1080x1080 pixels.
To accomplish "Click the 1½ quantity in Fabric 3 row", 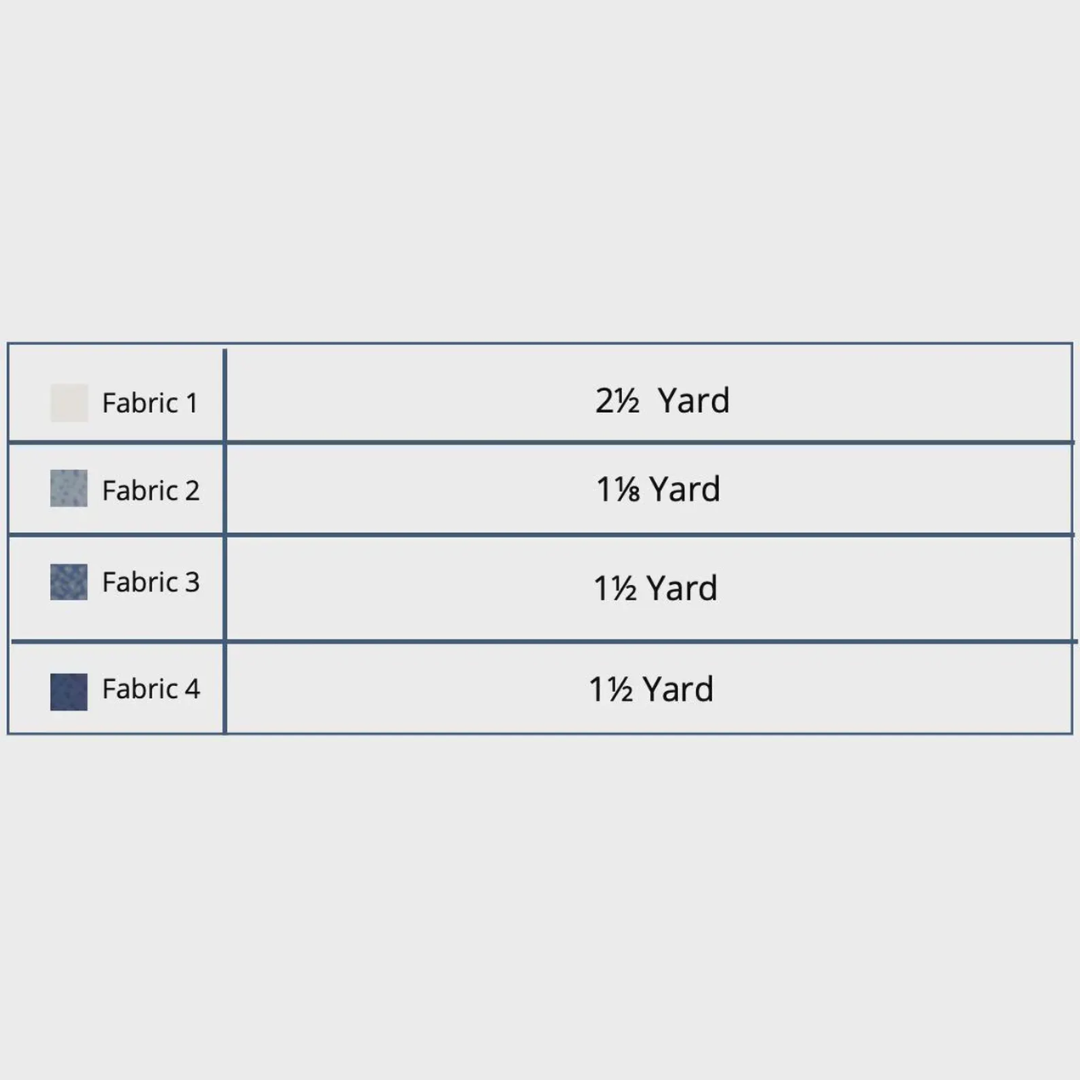I will 615,588.
